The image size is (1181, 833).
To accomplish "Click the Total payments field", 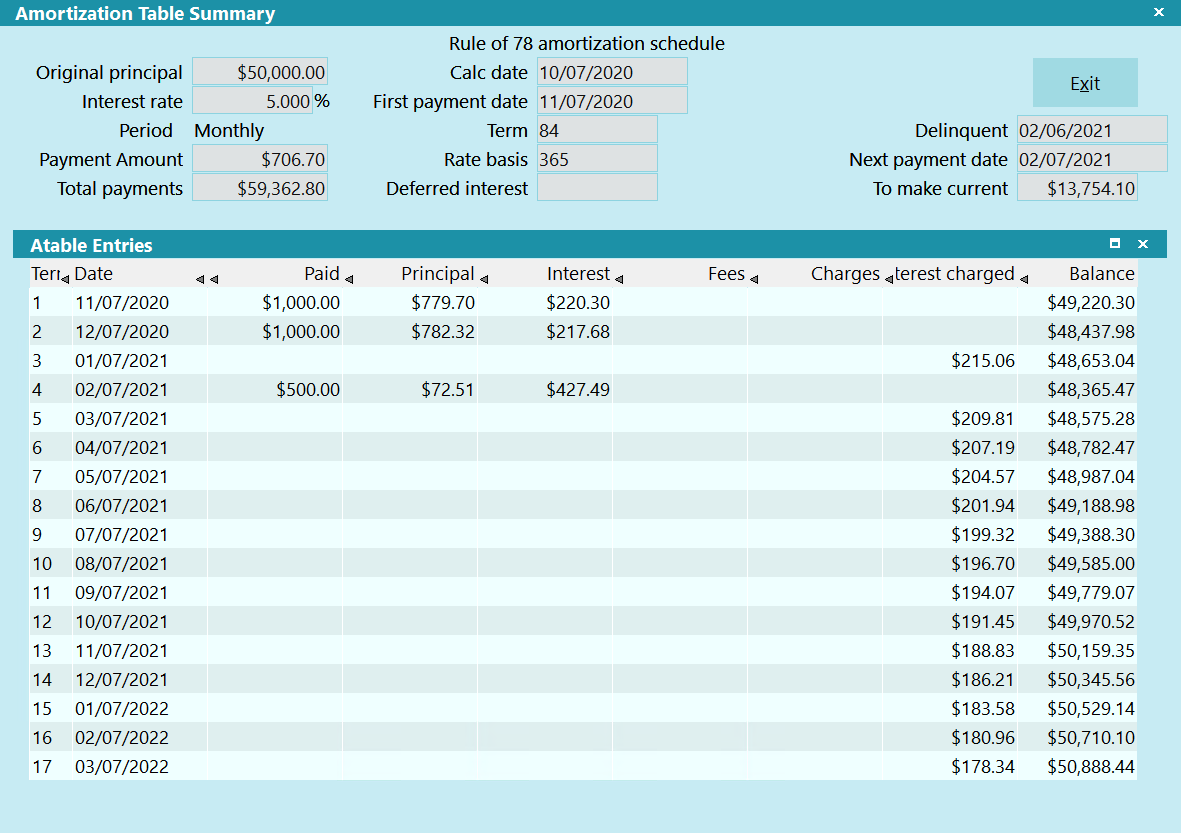I will [260, 188].
